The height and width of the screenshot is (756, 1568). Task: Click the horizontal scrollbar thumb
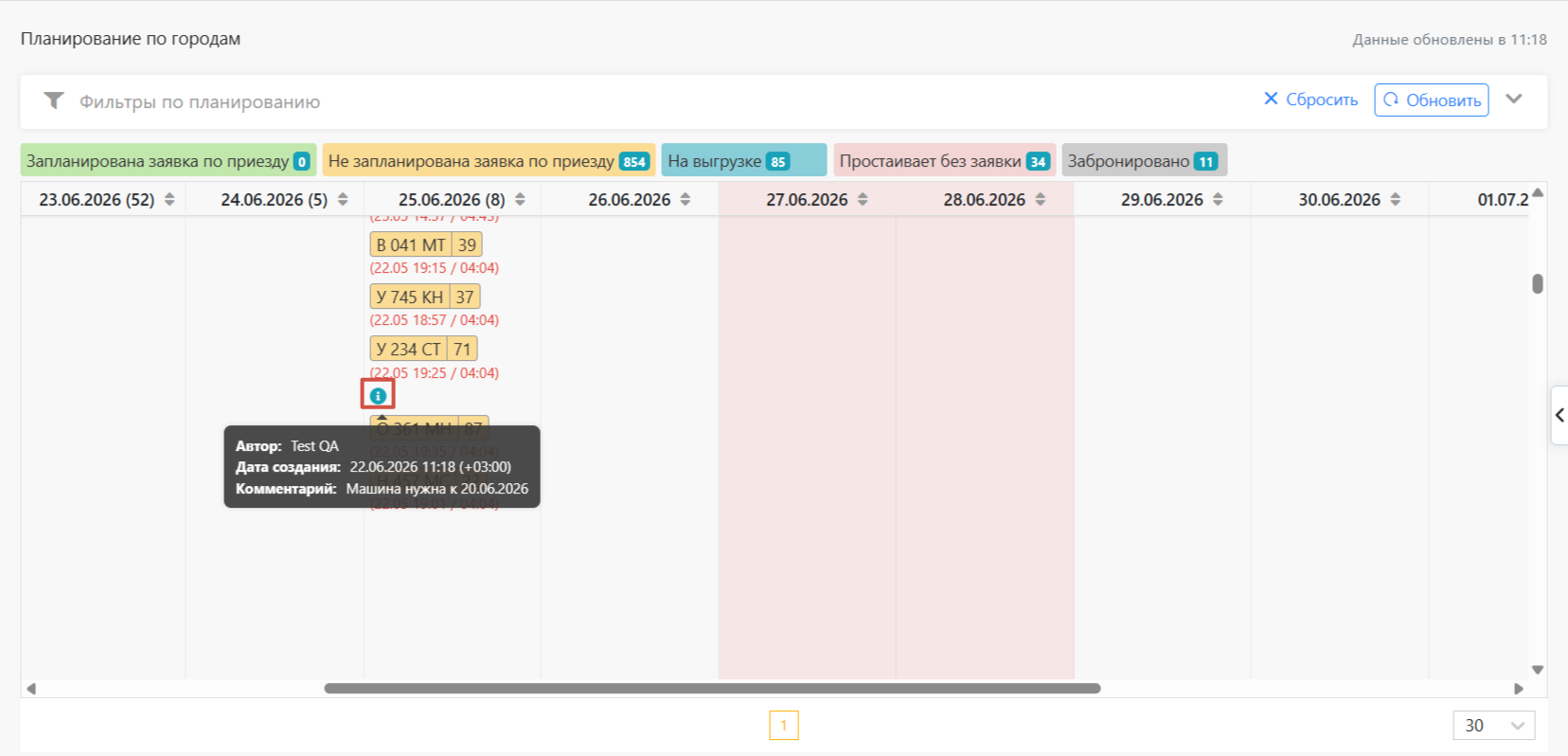[x=712, y=689]
